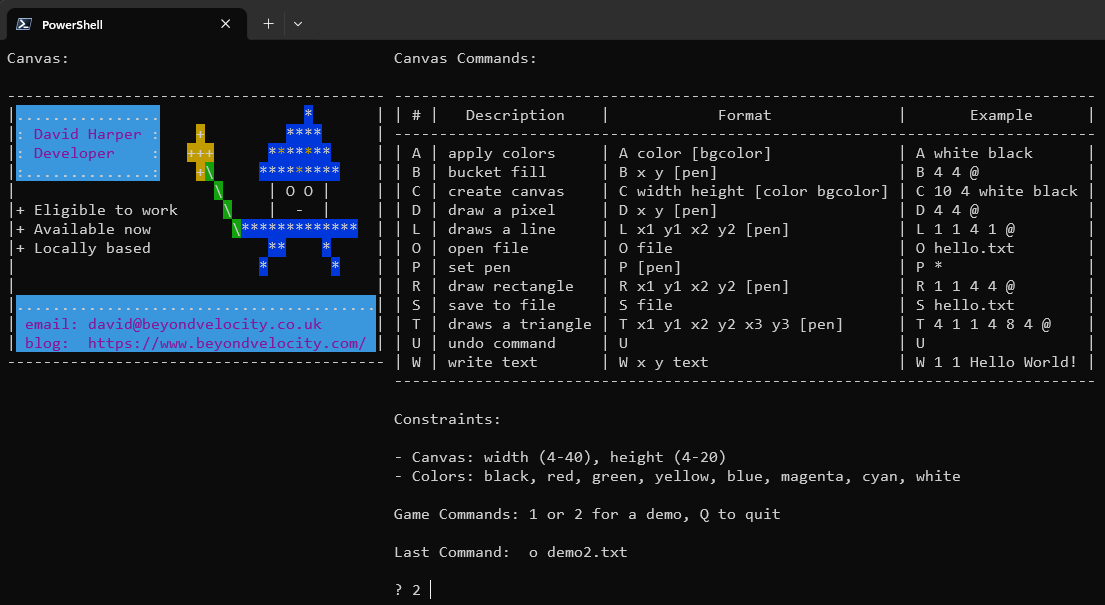Viewport: 1105px width, 605px height.
Task: Click the example 'T 4 1 1 4 8 4 @'
Action: pyautogui.click(x=984, y=324)
